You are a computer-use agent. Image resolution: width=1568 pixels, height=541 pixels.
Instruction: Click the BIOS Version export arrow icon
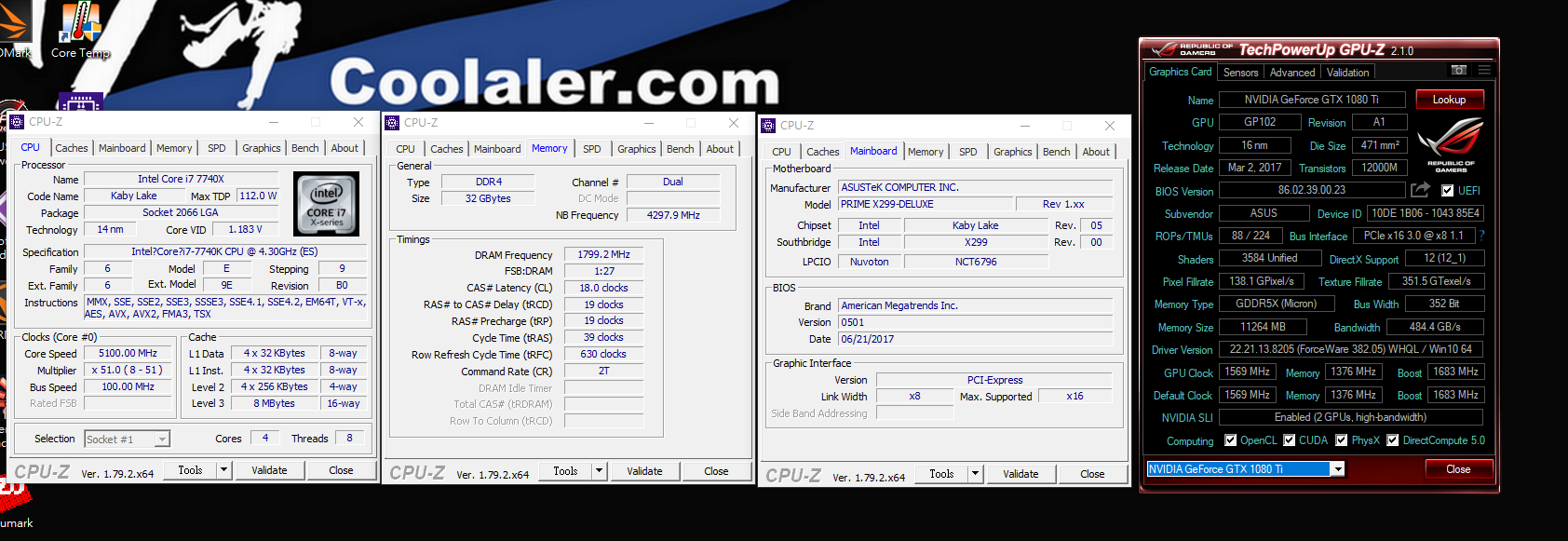tap(1420, 190)
